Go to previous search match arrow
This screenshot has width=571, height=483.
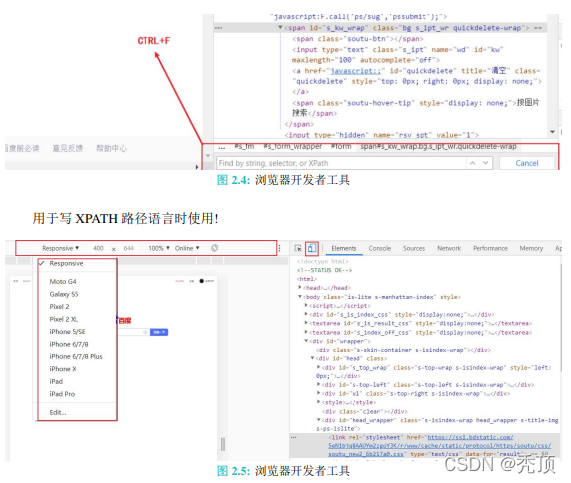[x=473, y=163]
